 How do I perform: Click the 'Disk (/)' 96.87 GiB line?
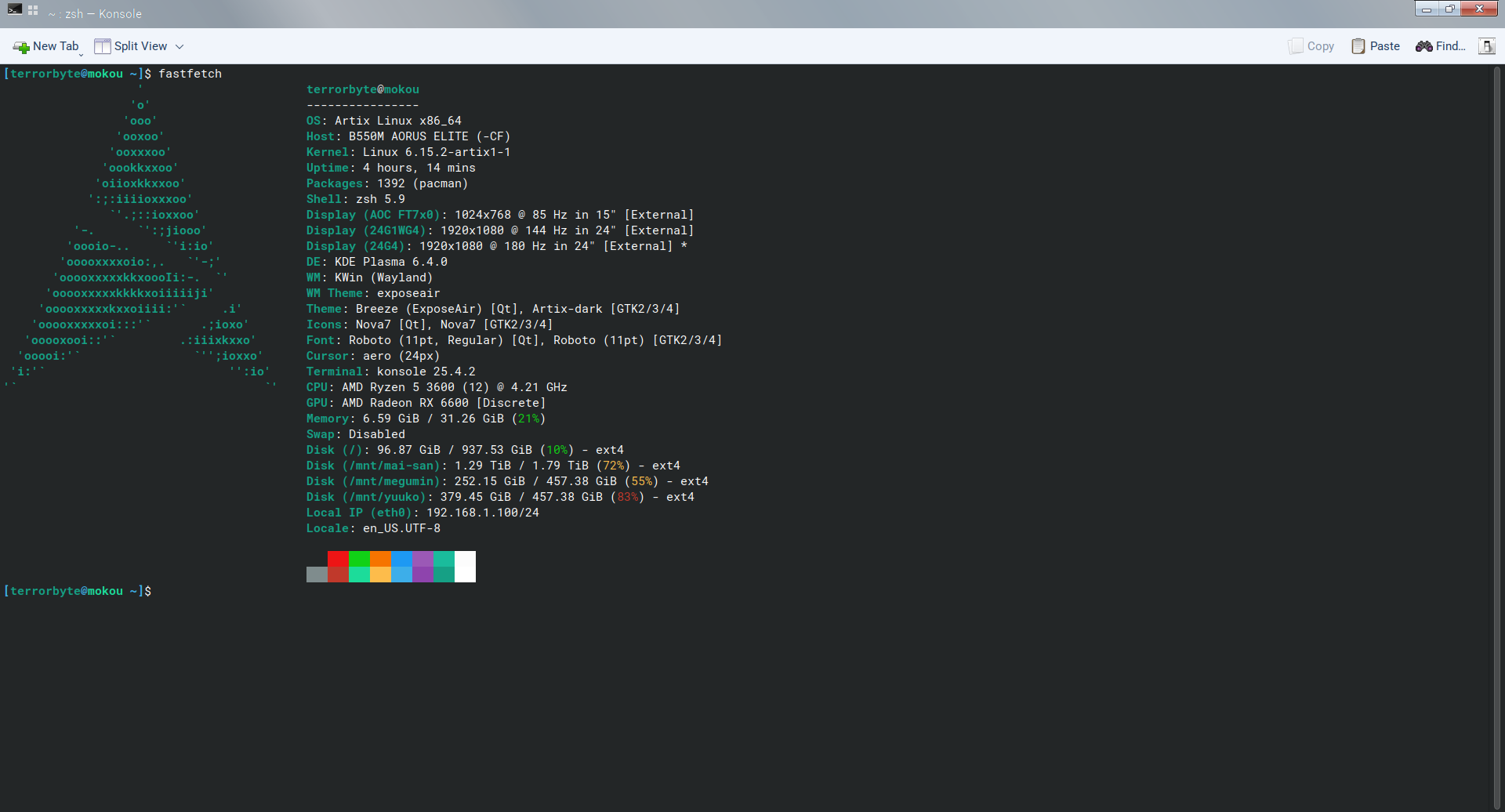coord(465,450)
